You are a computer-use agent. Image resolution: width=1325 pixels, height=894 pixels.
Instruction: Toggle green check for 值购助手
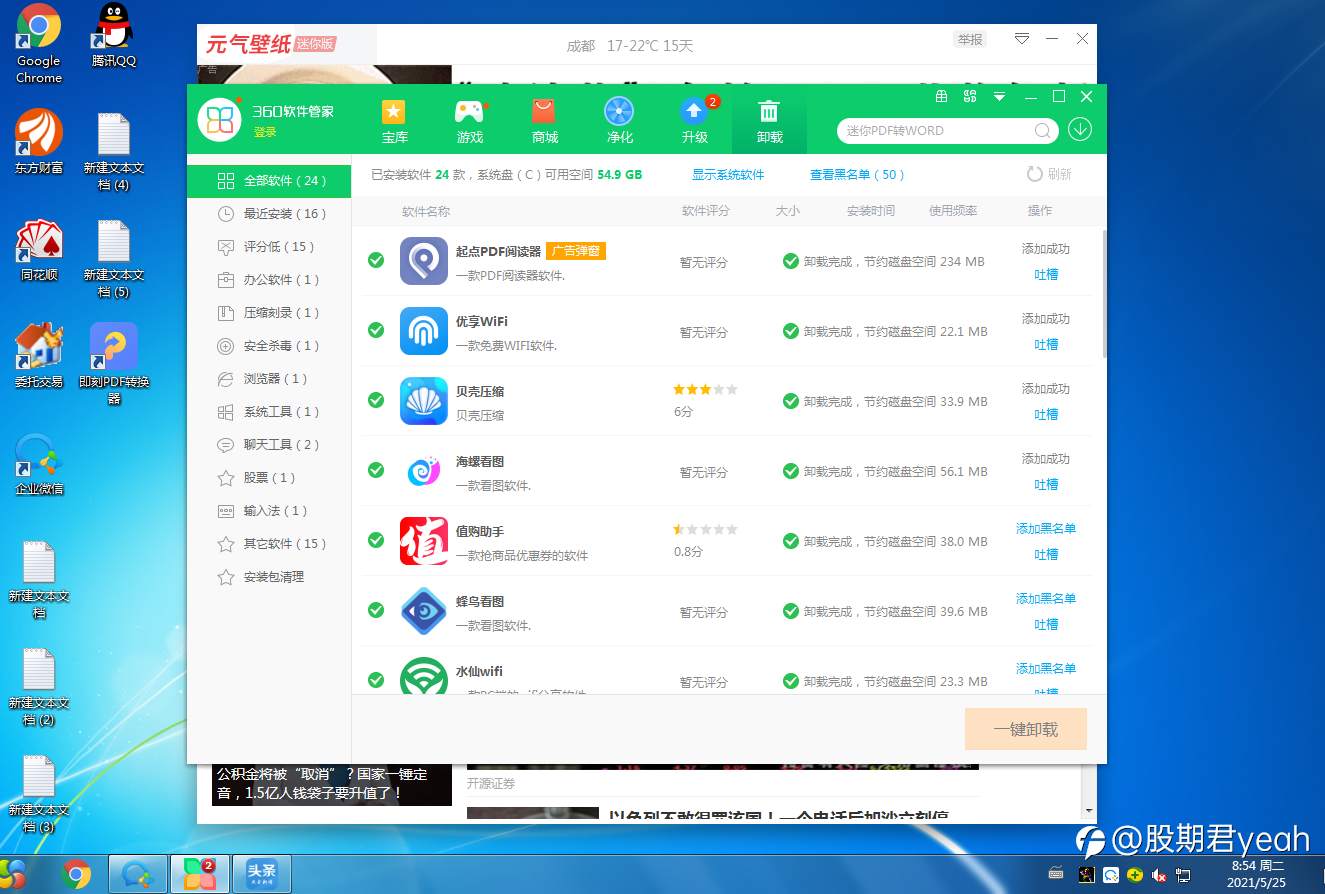click(x=376, y=540)
